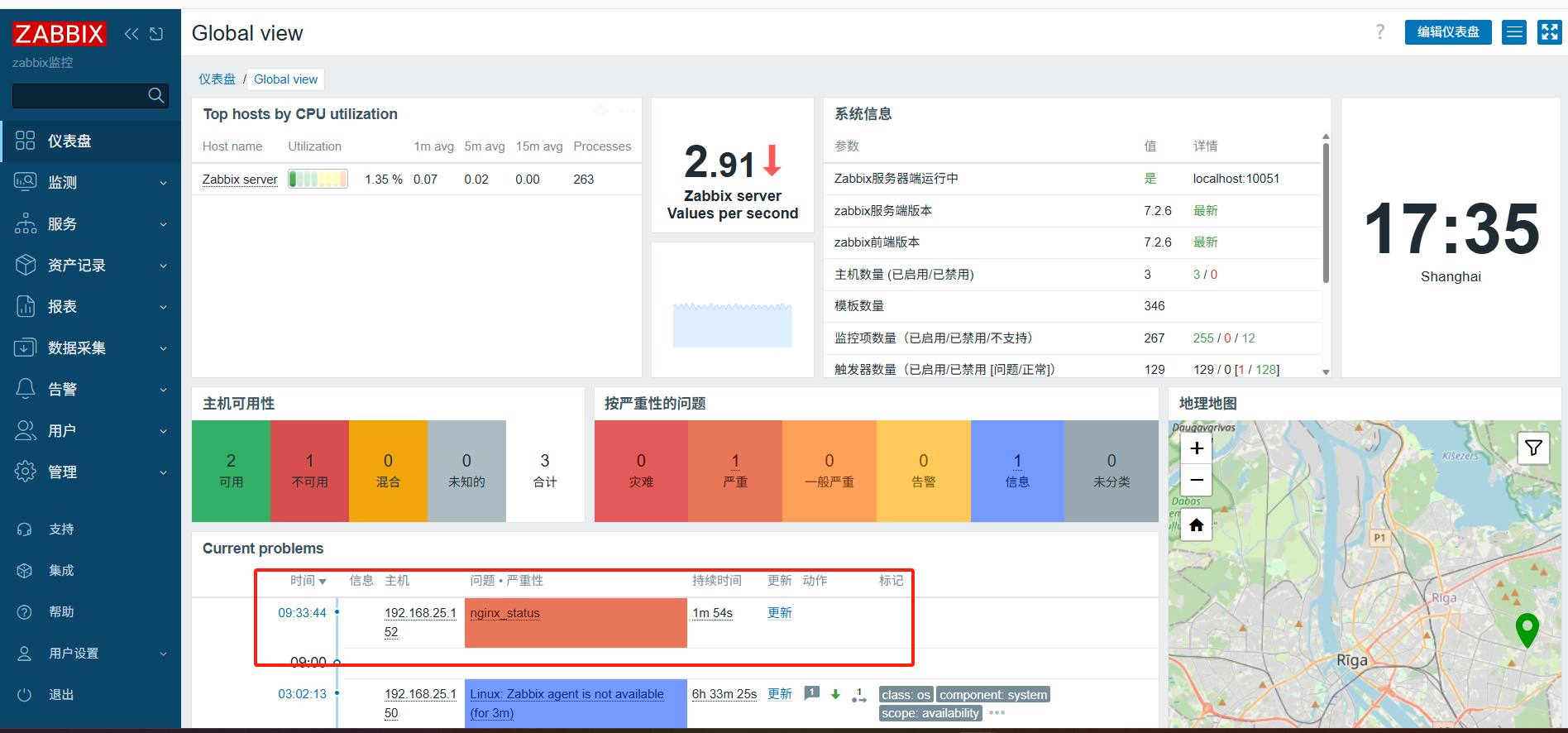Click the 1 不可用 red availability tile
The image size is (1568, 733).
click(309, 471)
